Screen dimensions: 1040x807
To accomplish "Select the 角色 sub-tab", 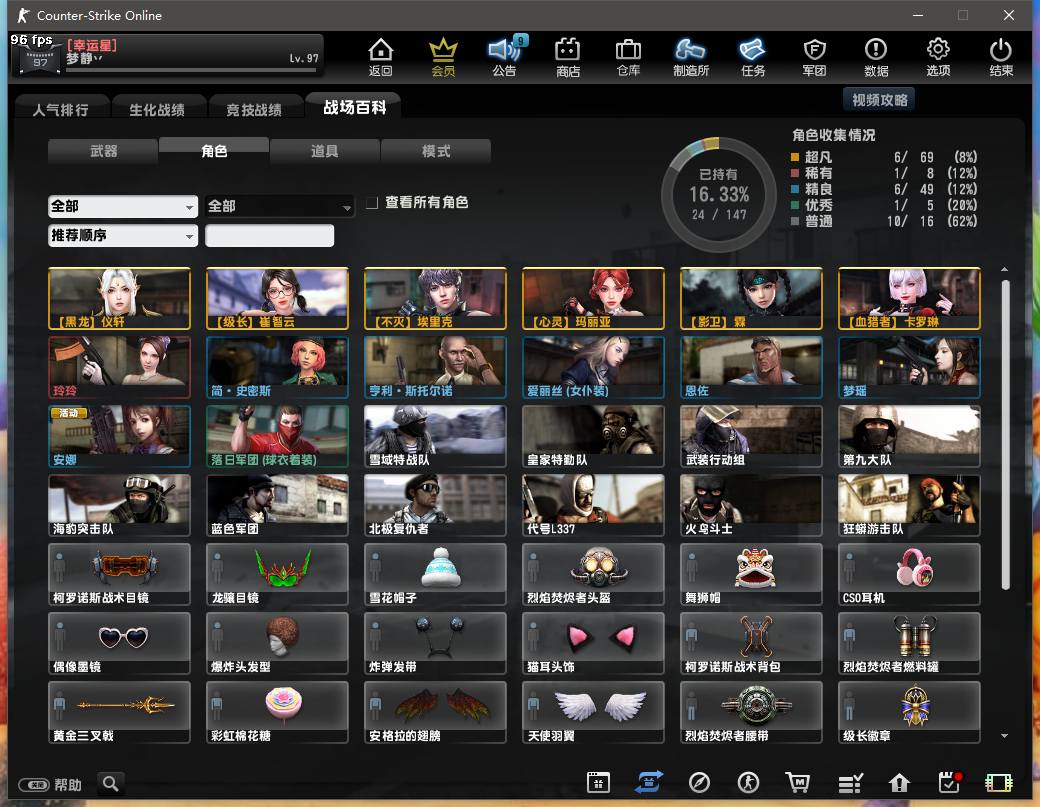I will [214, 151].
